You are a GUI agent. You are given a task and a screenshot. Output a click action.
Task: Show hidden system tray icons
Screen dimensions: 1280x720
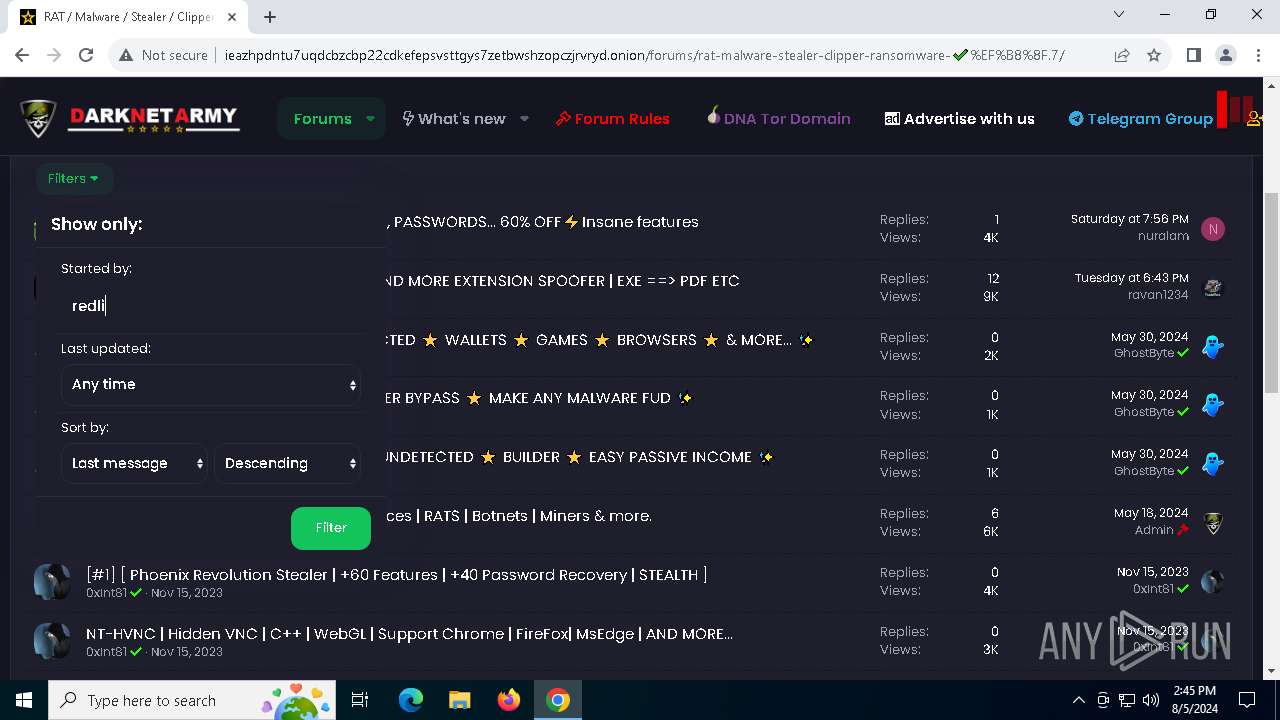click(x=1078, y=700)
